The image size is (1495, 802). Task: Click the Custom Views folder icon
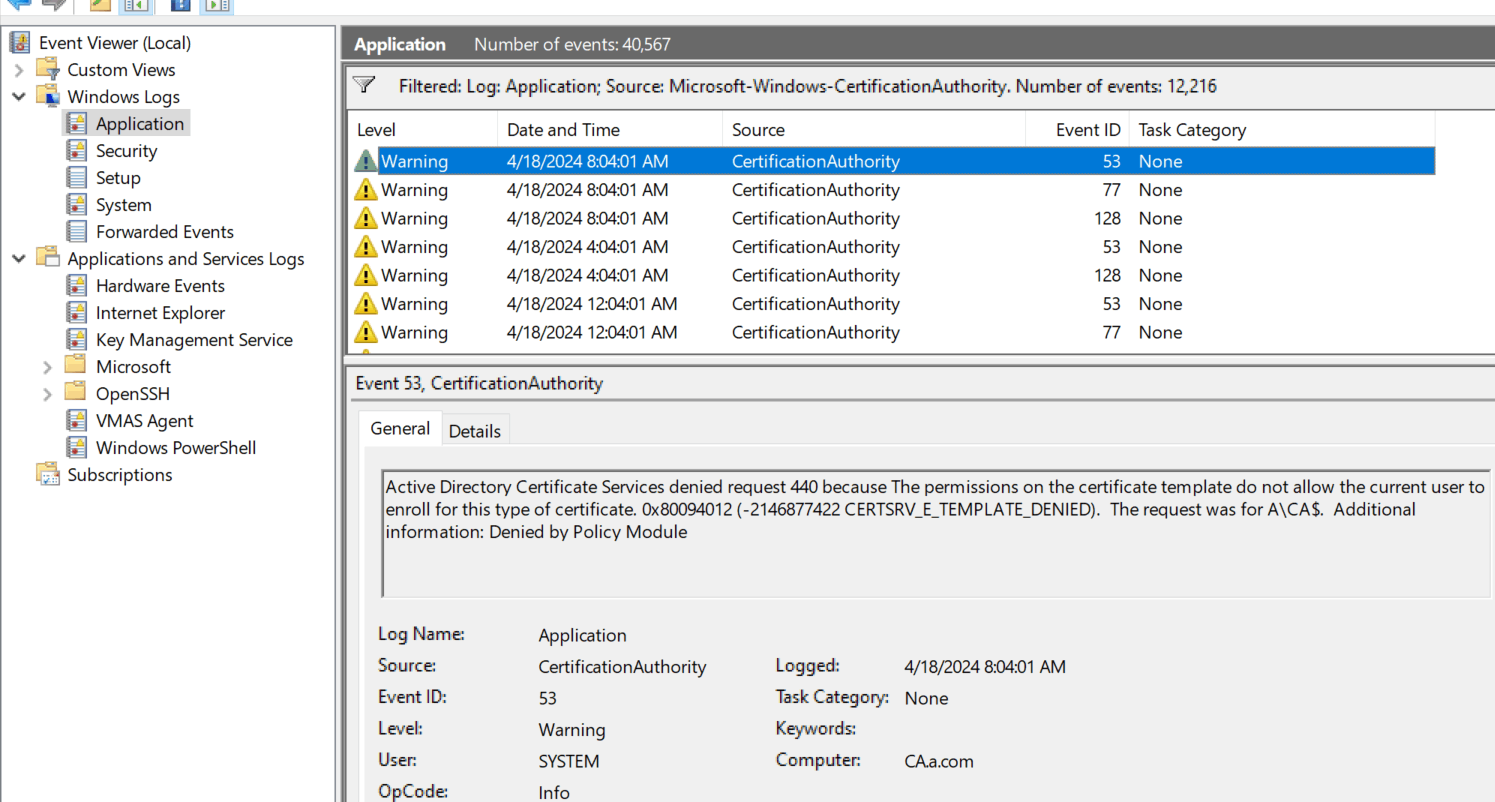tap(48, 69)
